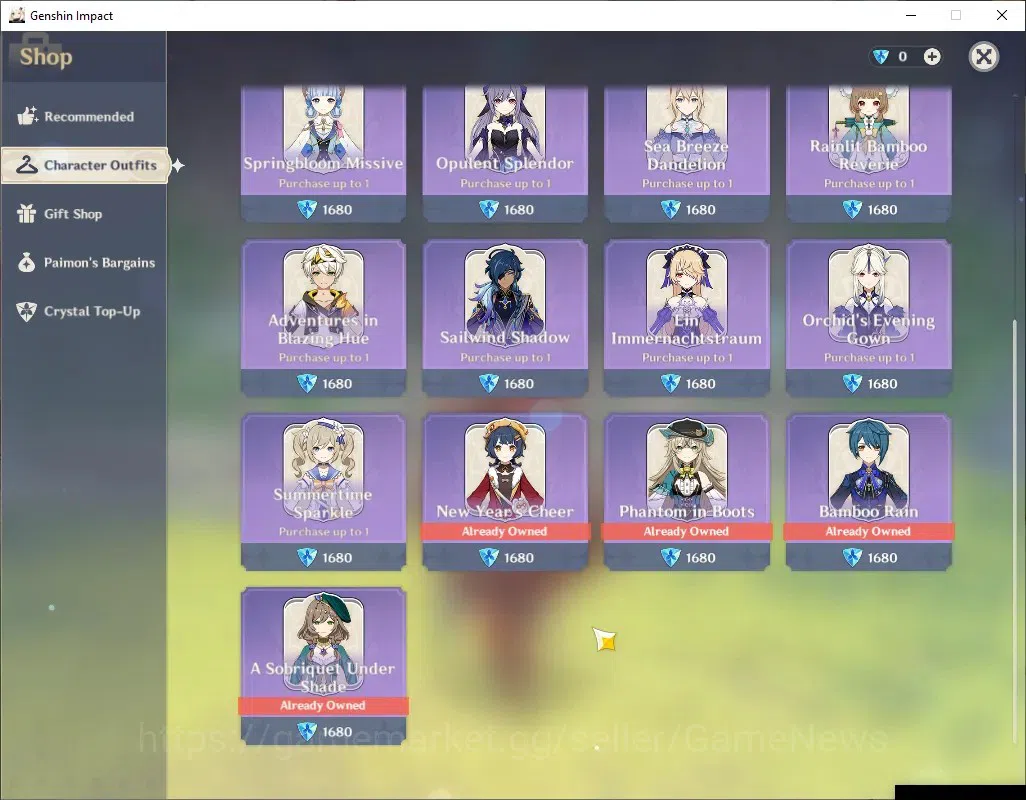Select the Summertime Sparkle outfit portrait
Screen dimensions: 1026x800
323,468
